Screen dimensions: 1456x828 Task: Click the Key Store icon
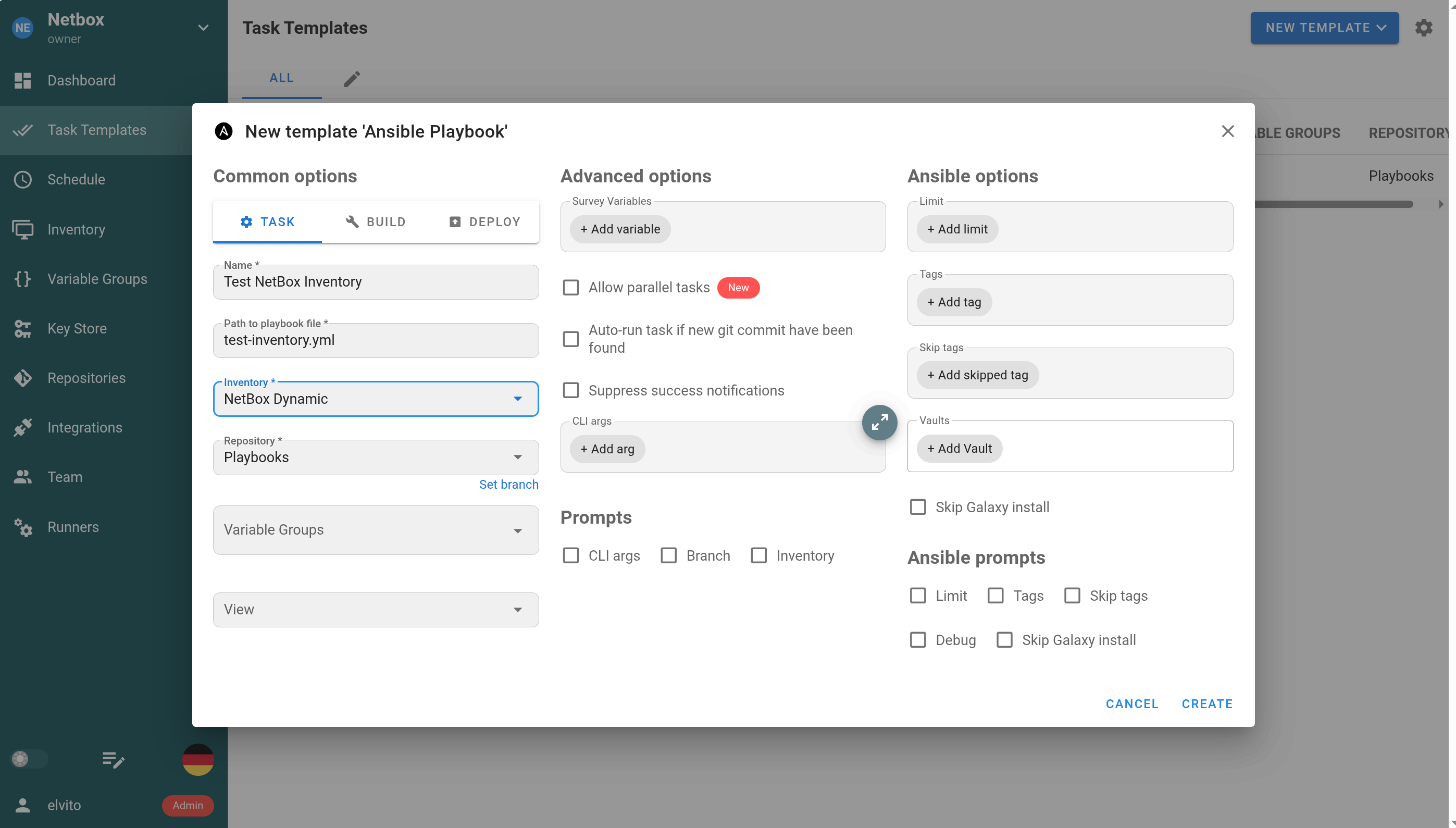[23, 329]
